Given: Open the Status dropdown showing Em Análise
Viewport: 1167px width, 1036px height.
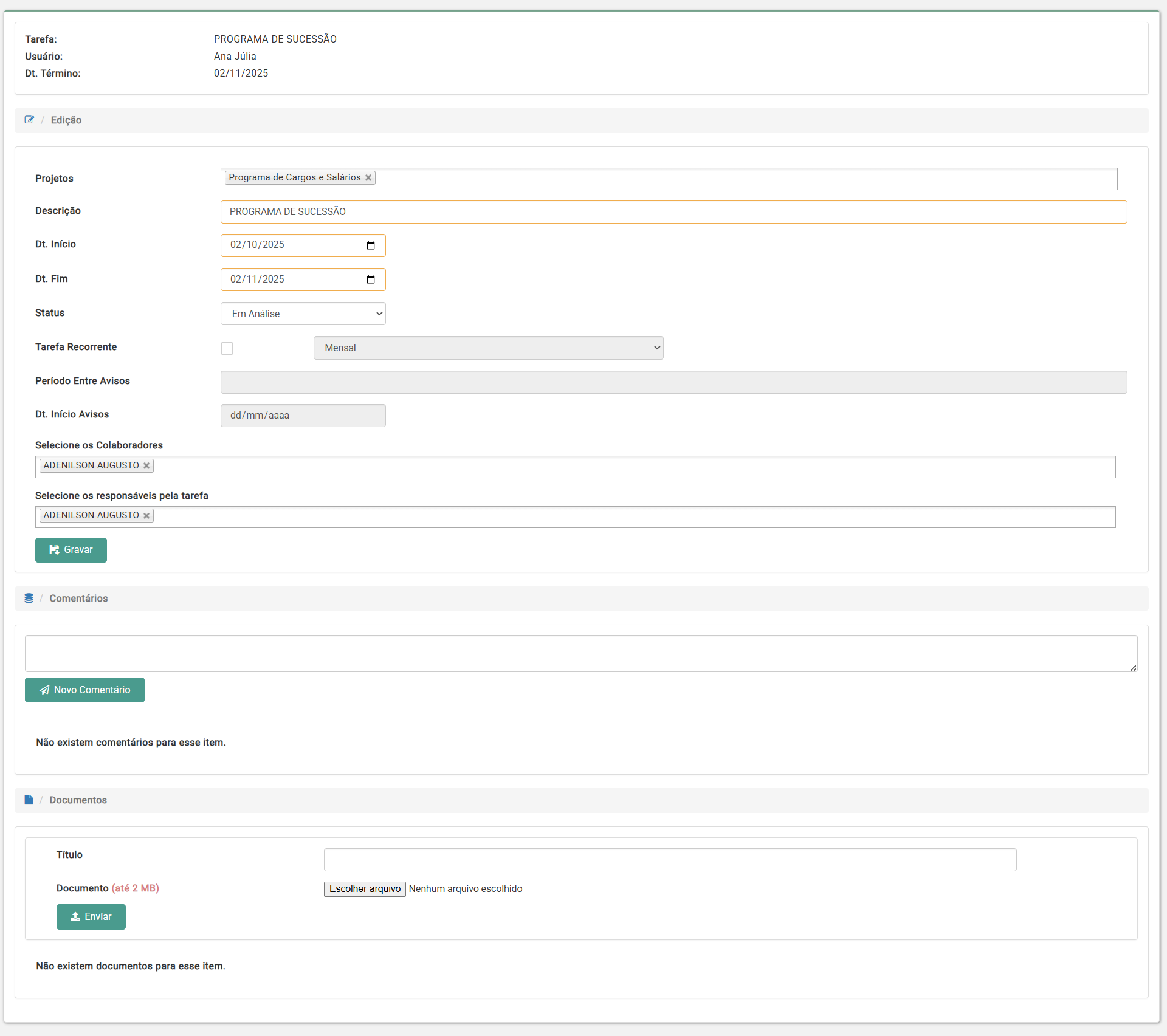Looking at the screenshot, I should [x=303, y=314].
